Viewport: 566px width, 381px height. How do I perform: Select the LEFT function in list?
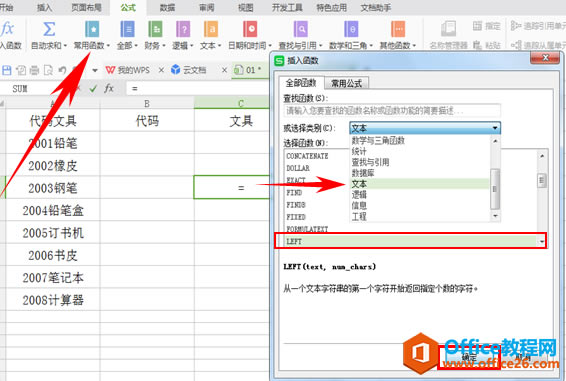pyautogui.click(x=411, y=241)
